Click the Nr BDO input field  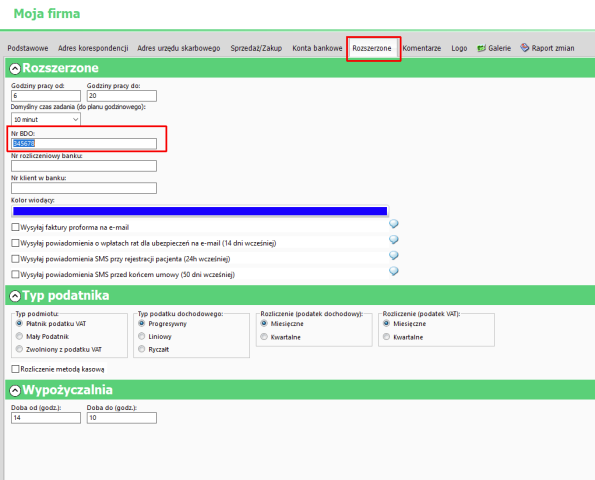point(84,143)
